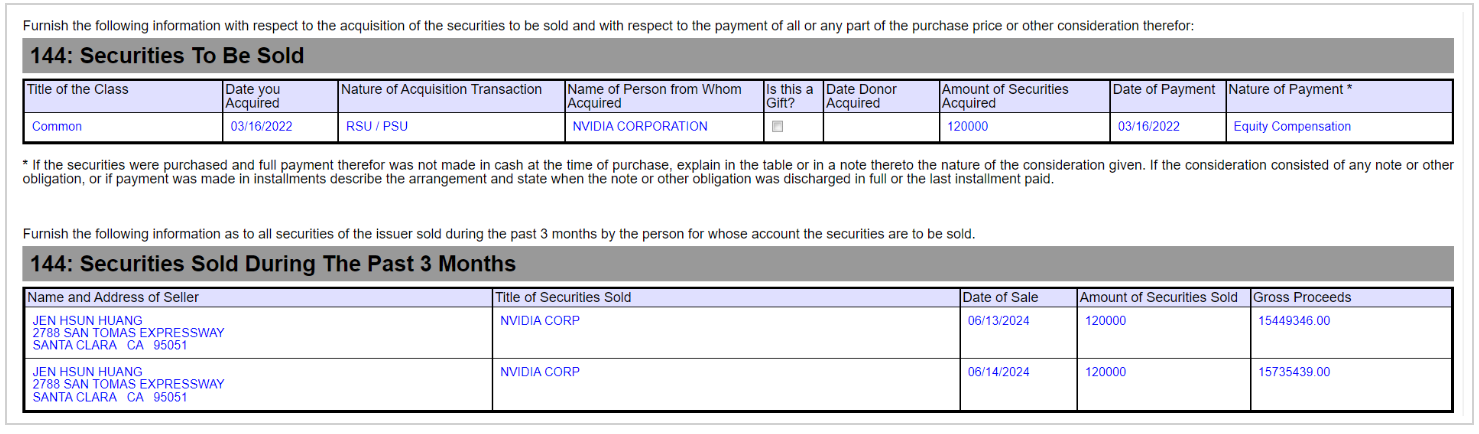The height and width of the screenshot is (434, 1479).
Task: Click the "Nature of Acquisition Transaction" column header
Action: coord(441,90)
